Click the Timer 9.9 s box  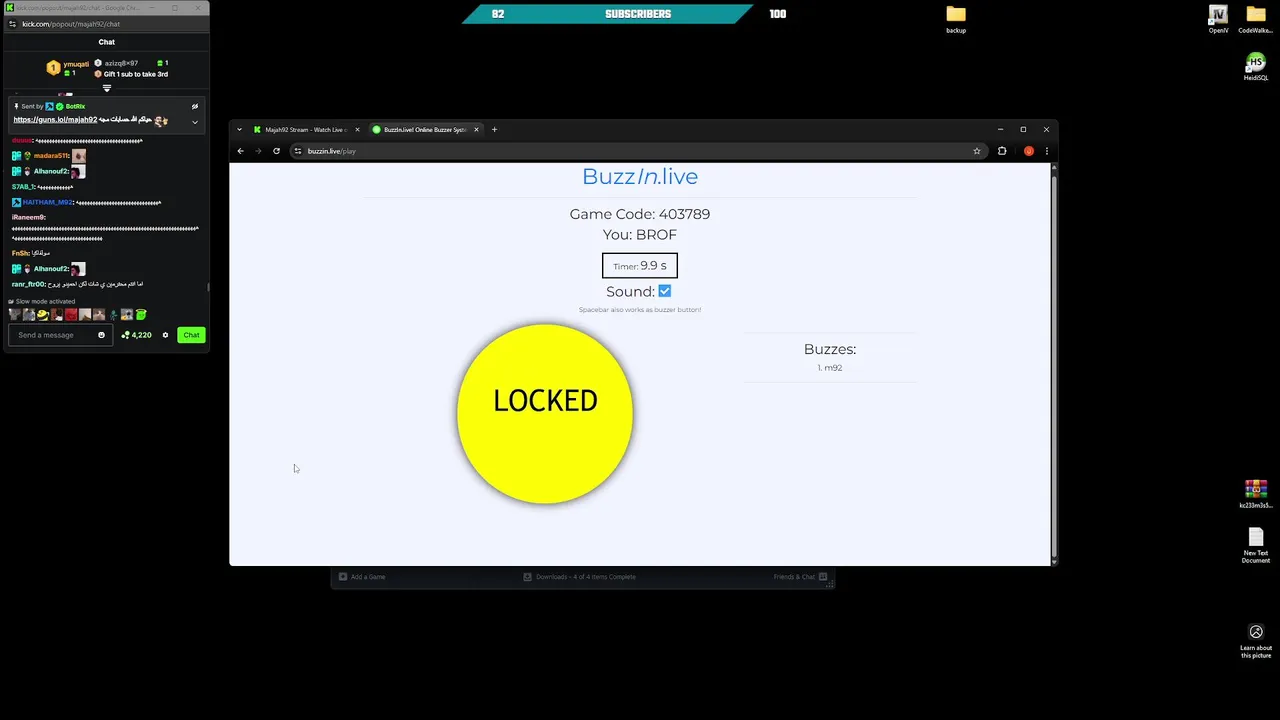640,265
